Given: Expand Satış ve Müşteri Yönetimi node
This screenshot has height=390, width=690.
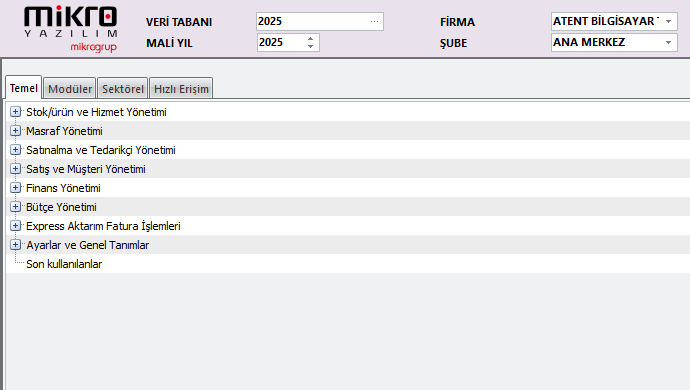Looking at the screenshot, I should [15, 169].
